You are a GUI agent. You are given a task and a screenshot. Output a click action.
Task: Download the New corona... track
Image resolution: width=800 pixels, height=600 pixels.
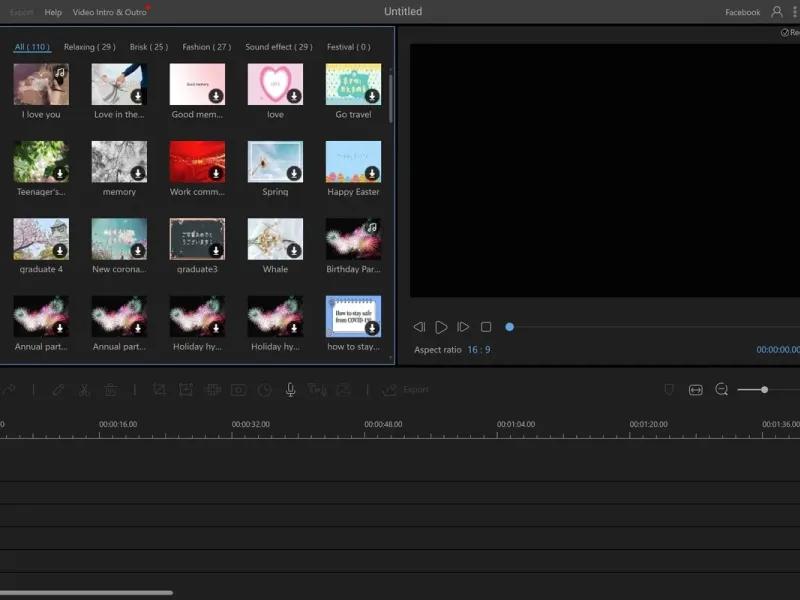[x=138, y=251]
